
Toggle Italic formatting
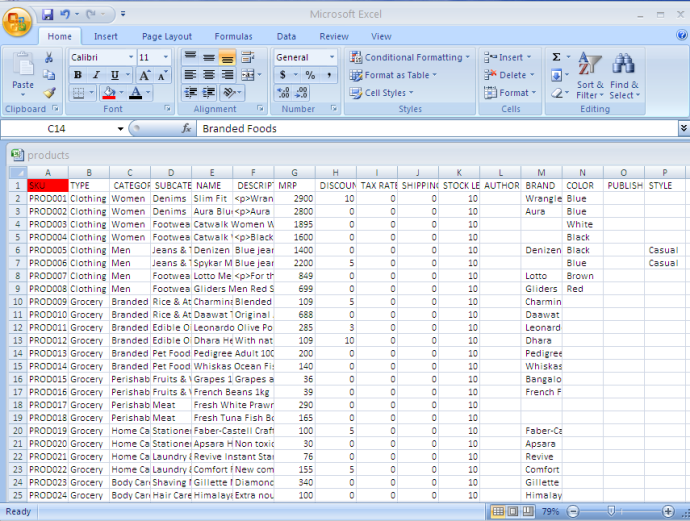pyautogui.click(x=96, y=75)
